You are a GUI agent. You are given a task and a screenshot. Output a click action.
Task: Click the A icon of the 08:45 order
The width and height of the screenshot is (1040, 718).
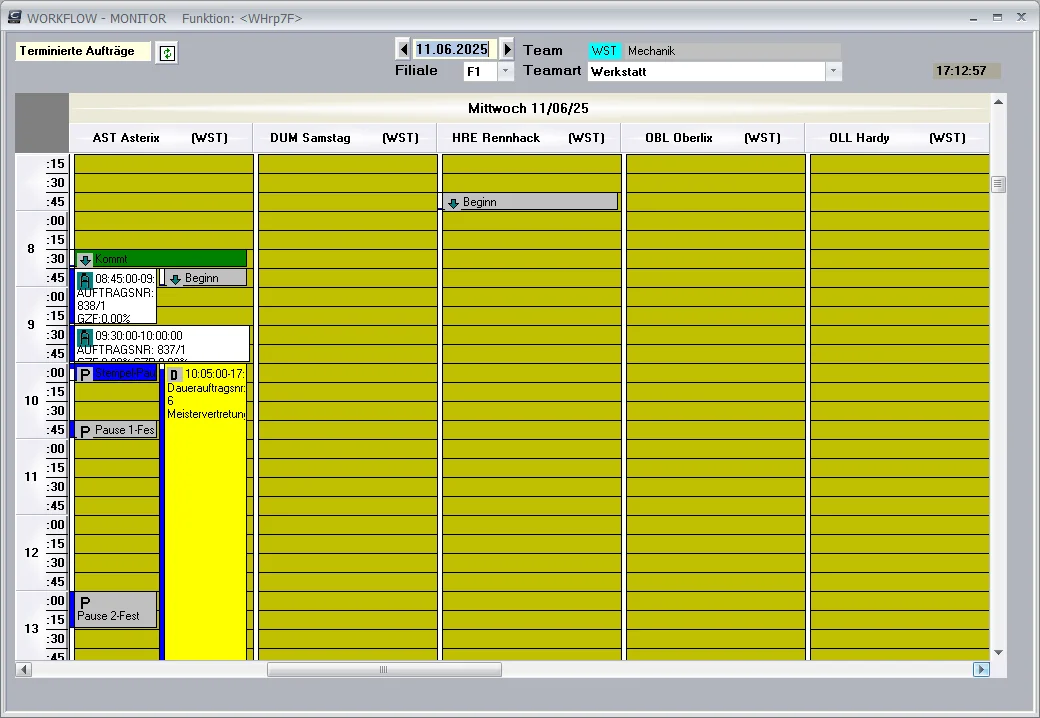(84, 280)
